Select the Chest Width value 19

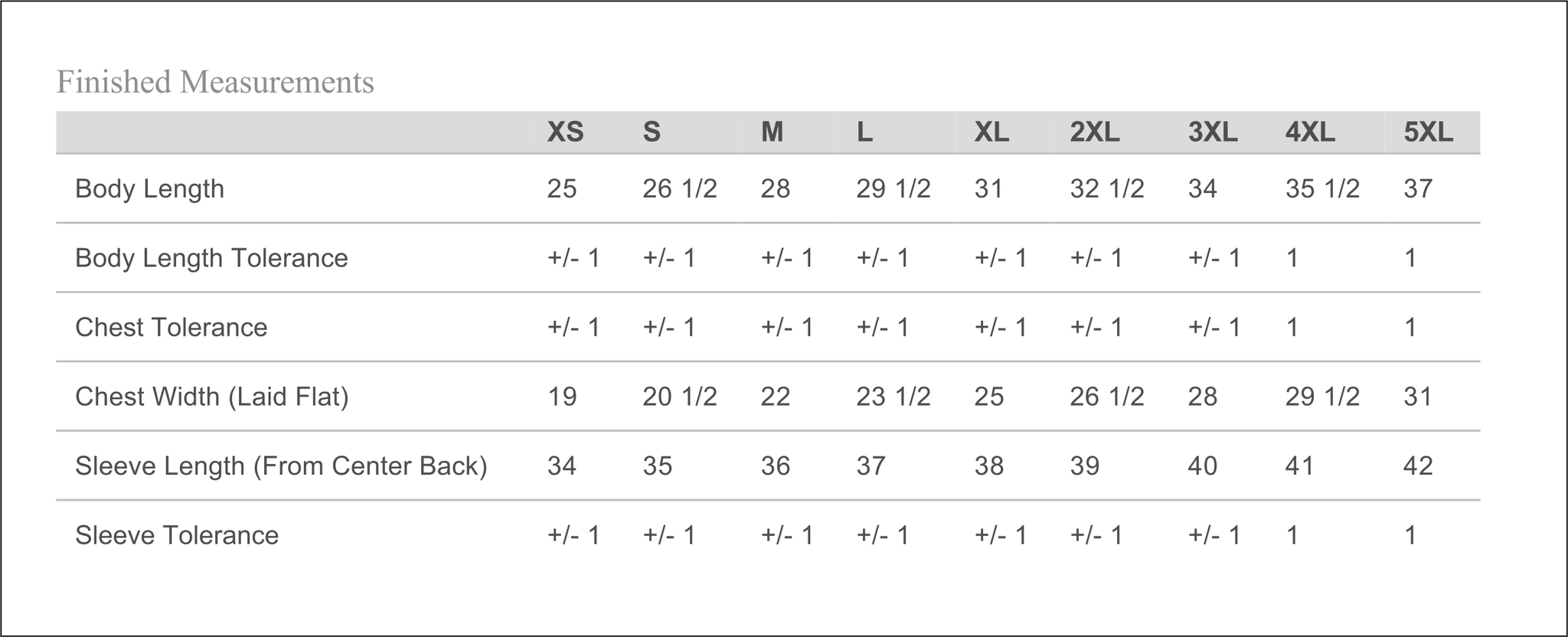(x=562, y=397)
